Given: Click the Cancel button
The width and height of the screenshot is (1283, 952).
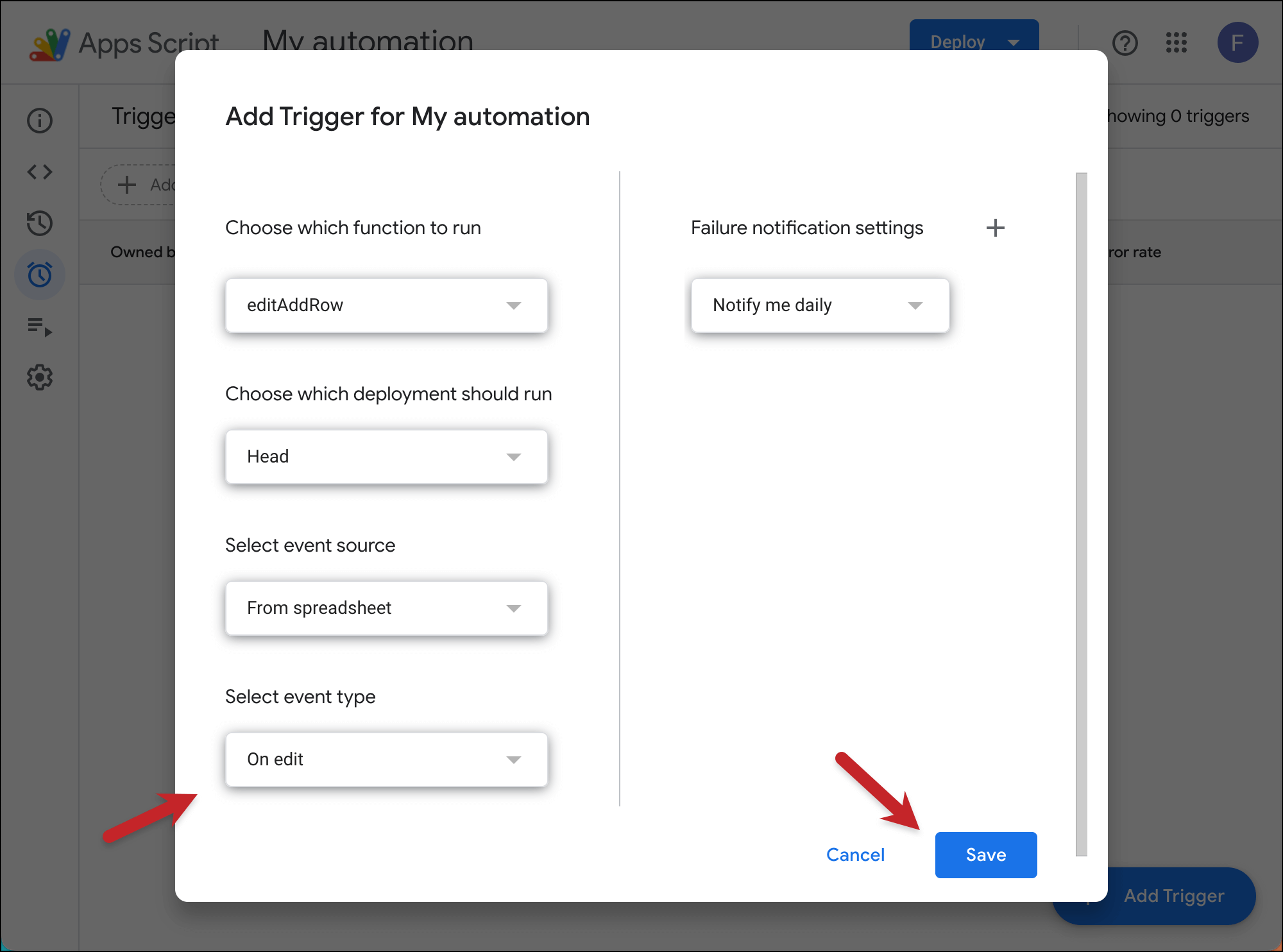Looking at the screenshot, I should tap(855, 855).
